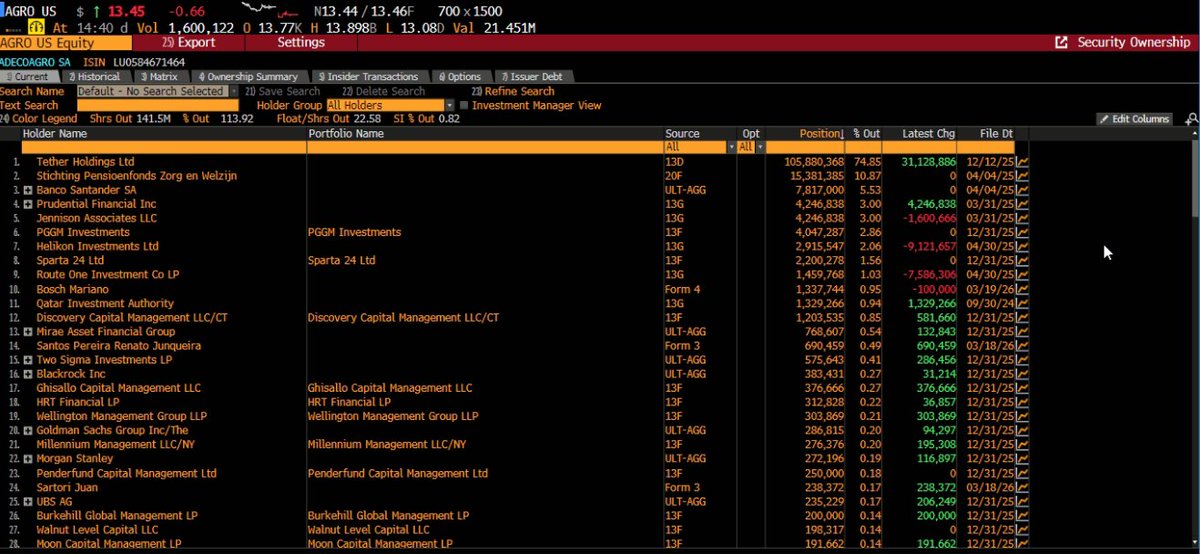The width and height of the screenshot is (1200, 554).
Task: Expand the UBS AG holder row
Action: [28, 502]
